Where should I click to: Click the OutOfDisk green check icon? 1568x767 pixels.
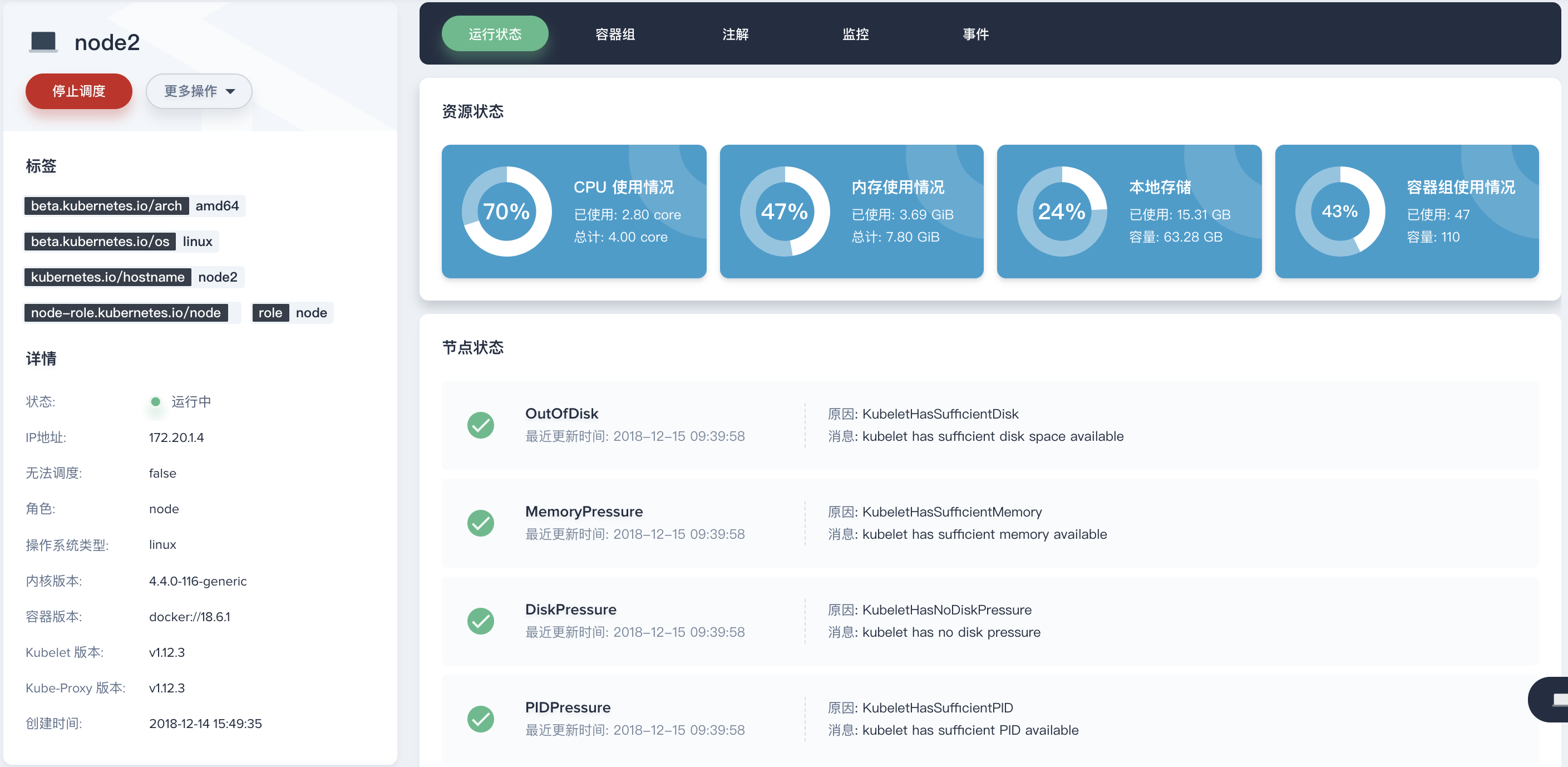pyautogui.click(x=480, y=425)
